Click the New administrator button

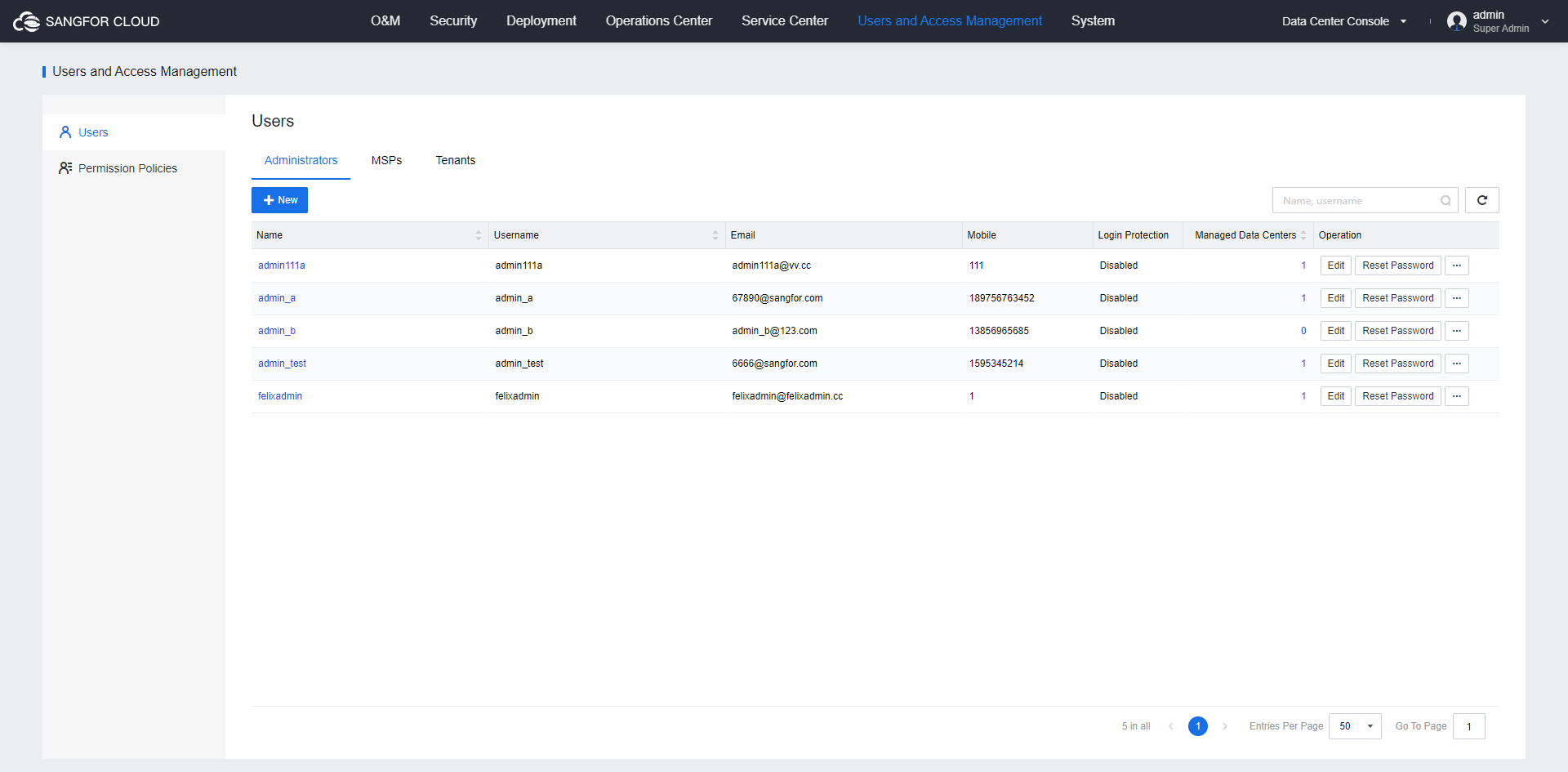click(x=279, y=200)
